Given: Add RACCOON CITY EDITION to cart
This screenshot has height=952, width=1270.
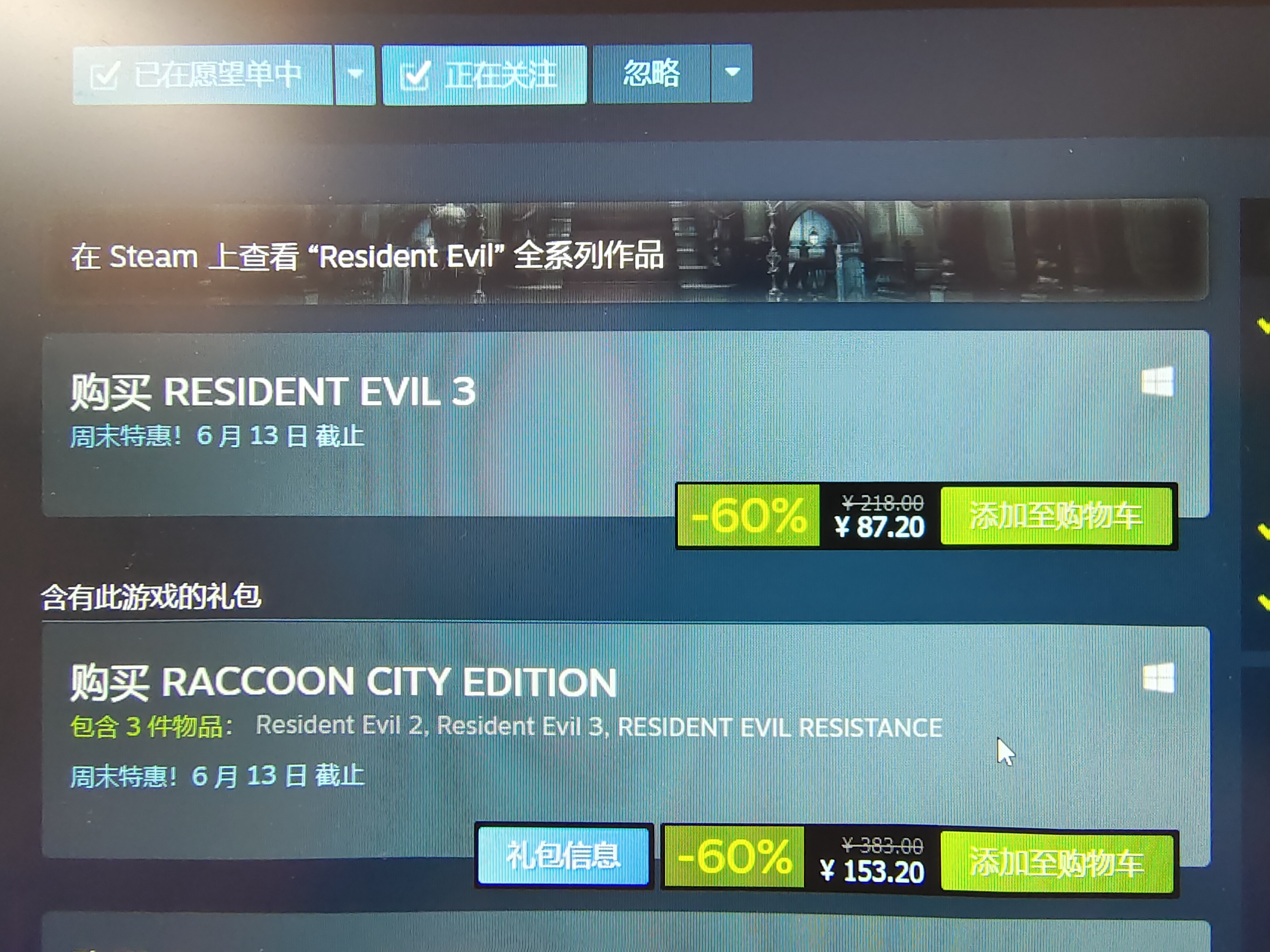Looking at the screenshot, I should click(1056, 863).
